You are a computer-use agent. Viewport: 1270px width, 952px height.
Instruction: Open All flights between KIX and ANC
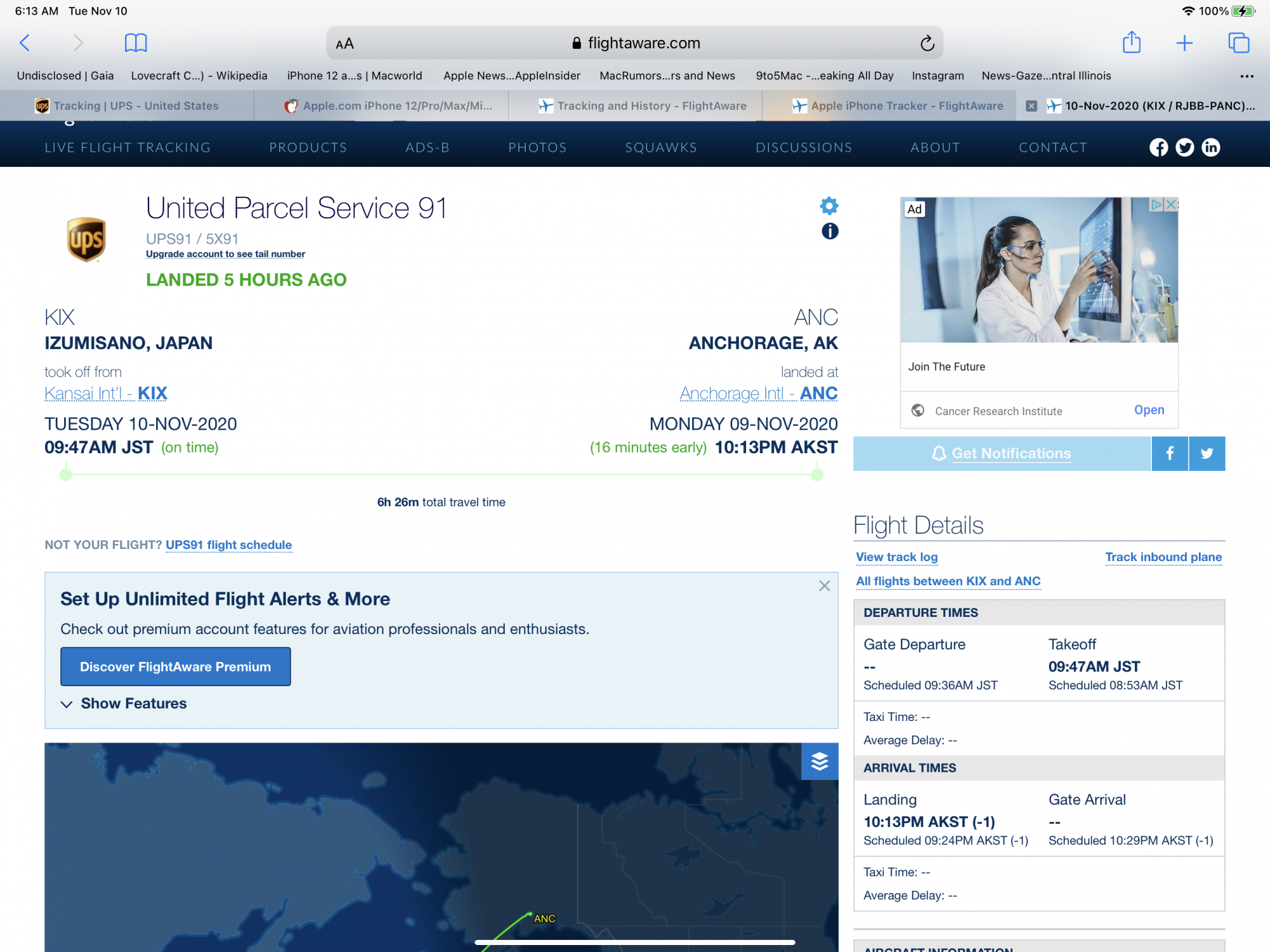948,581
